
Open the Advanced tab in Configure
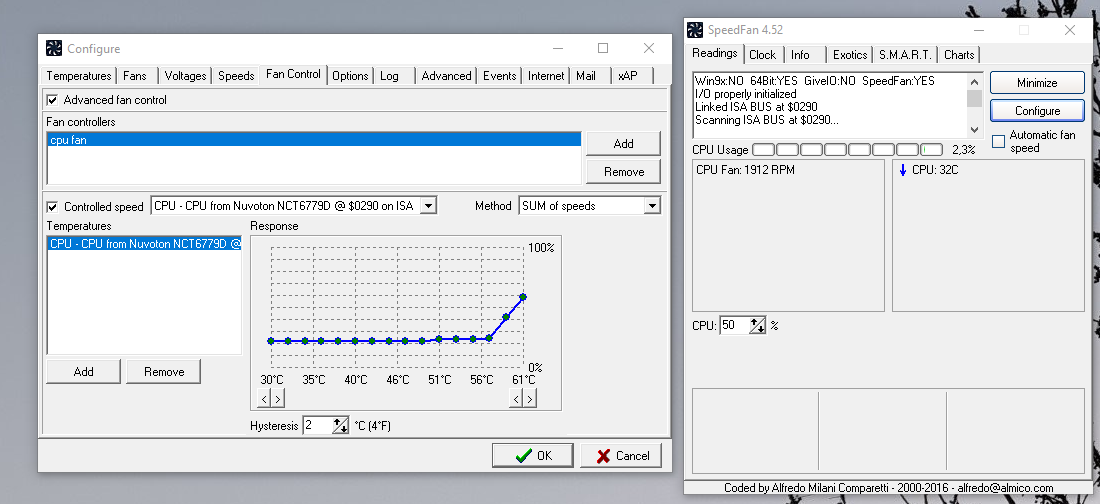click(446, 76)
